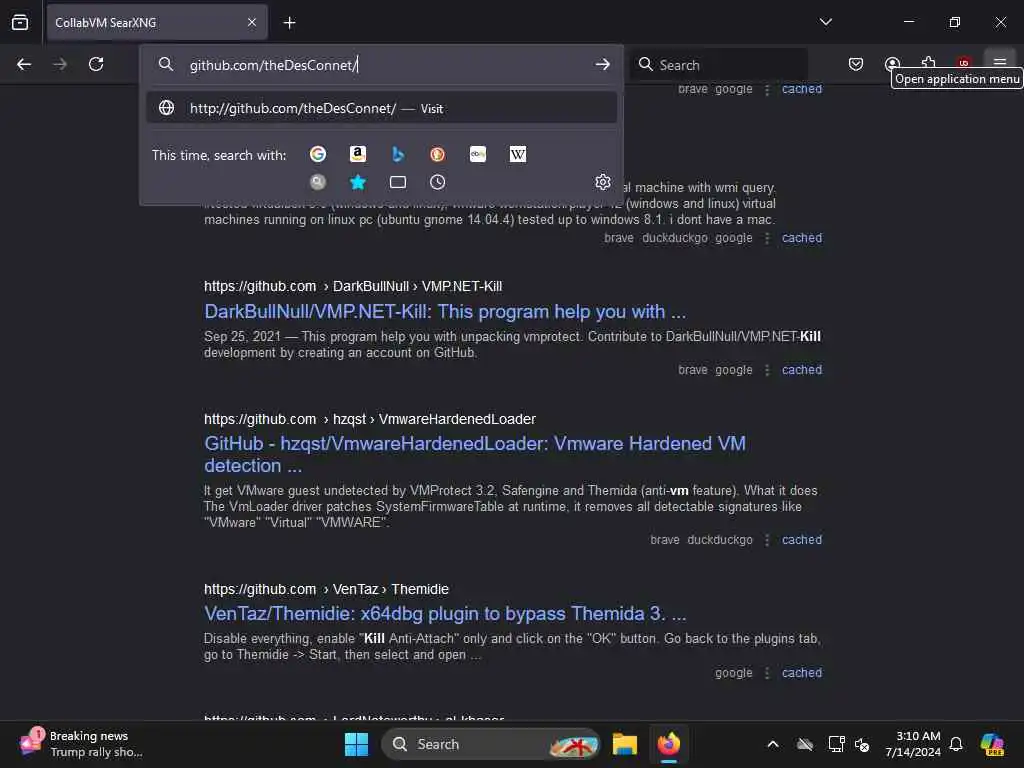This screenshot has width=1024, height=768.
Task: Open the Windows Start button
Action: 356,744
